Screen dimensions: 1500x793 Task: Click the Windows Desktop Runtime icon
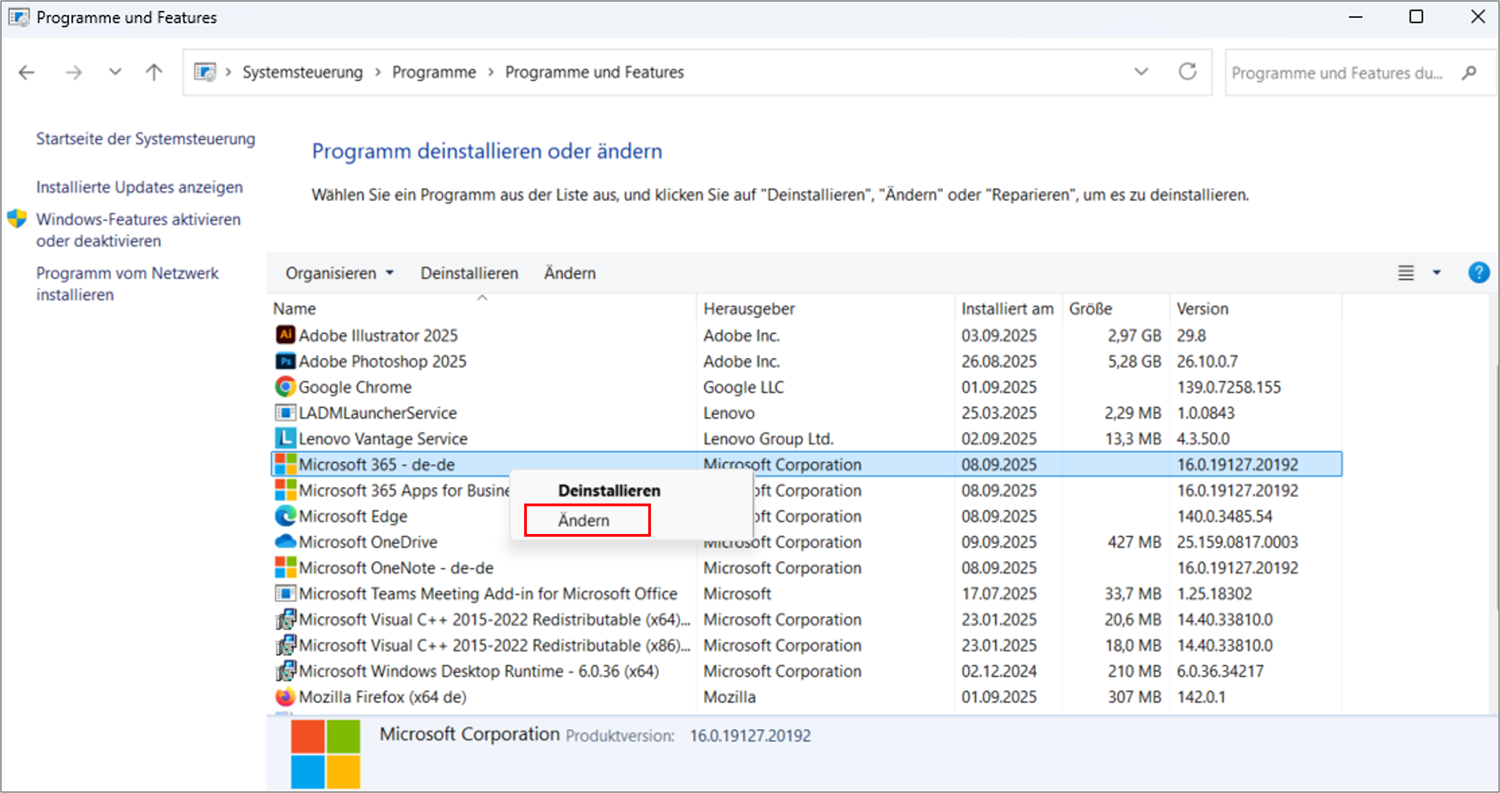285,671
